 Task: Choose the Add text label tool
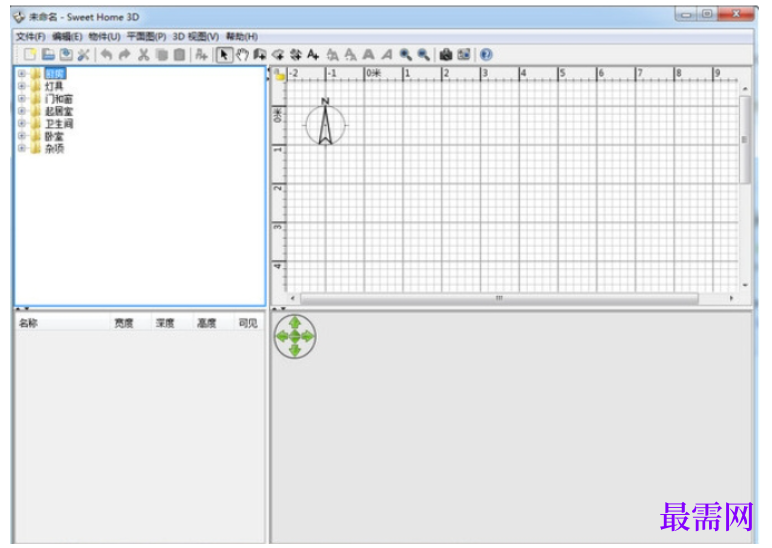(313, 55)
